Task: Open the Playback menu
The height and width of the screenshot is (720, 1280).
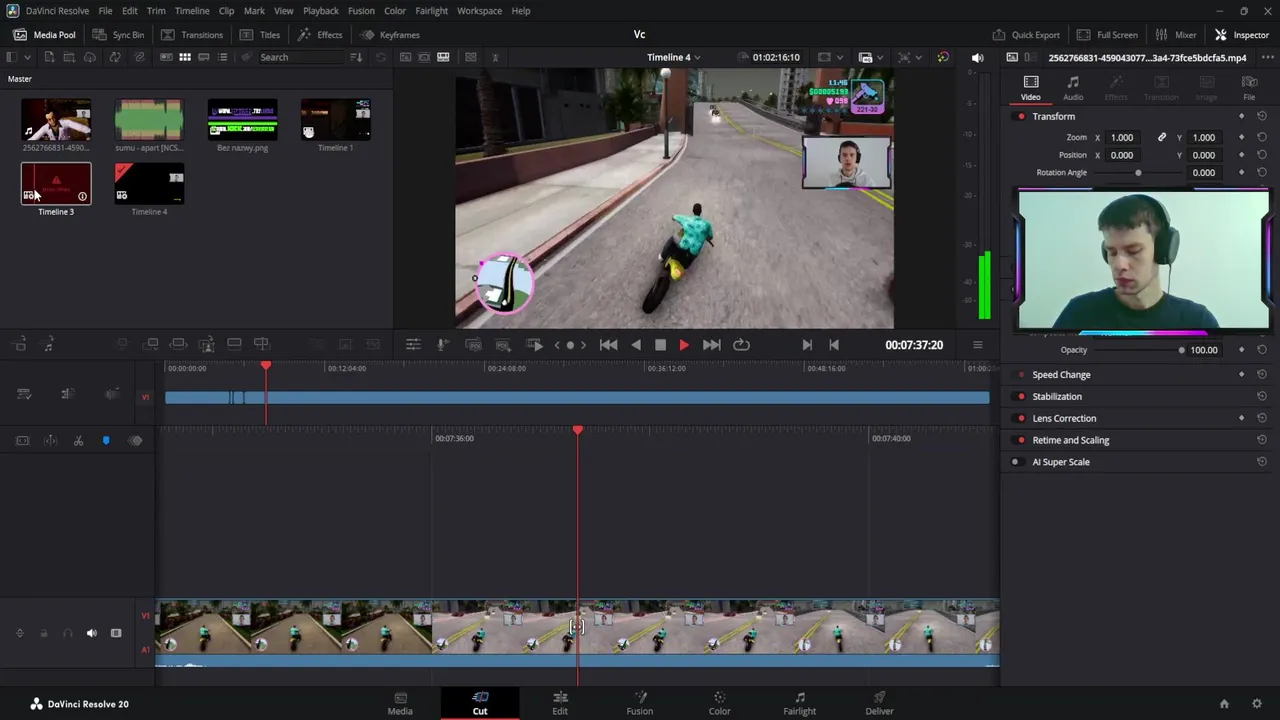Action: [321, 11]
